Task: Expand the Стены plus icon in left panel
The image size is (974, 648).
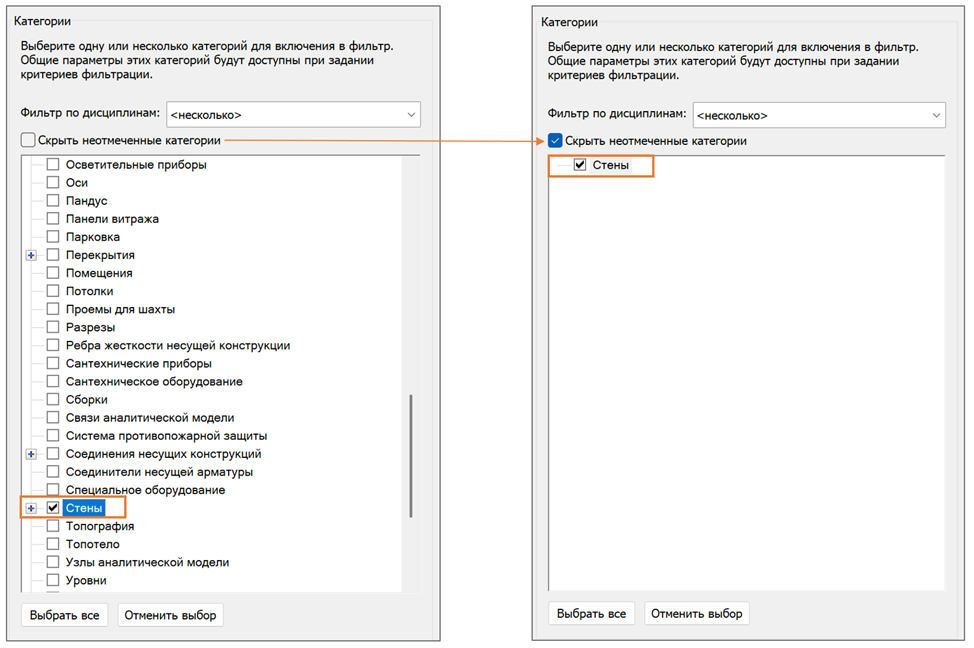Action: click(31, 508)
